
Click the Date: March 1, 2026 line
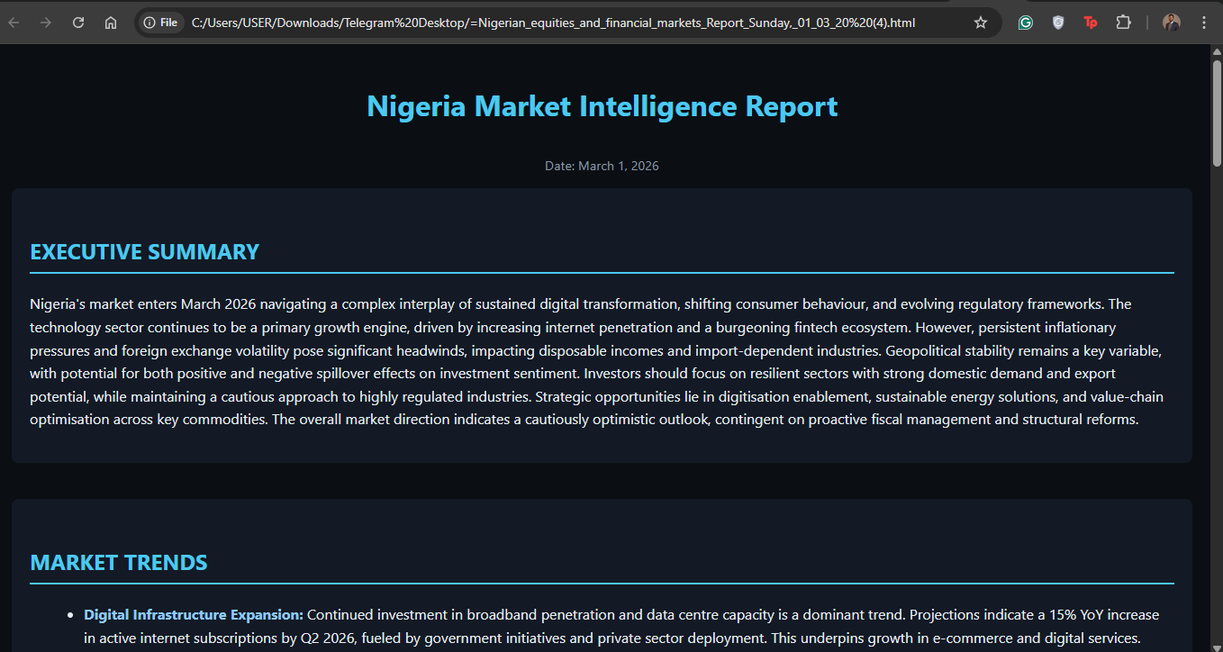[602, 166]
